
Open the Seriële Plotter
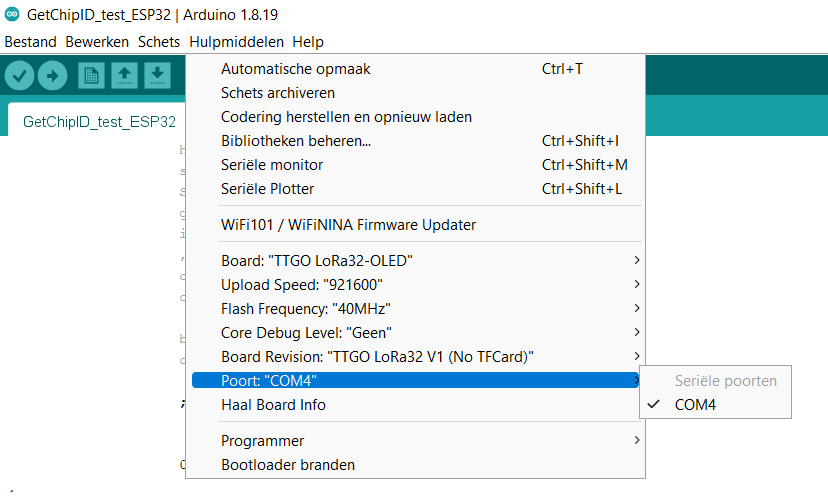click(x=416, y=189)
